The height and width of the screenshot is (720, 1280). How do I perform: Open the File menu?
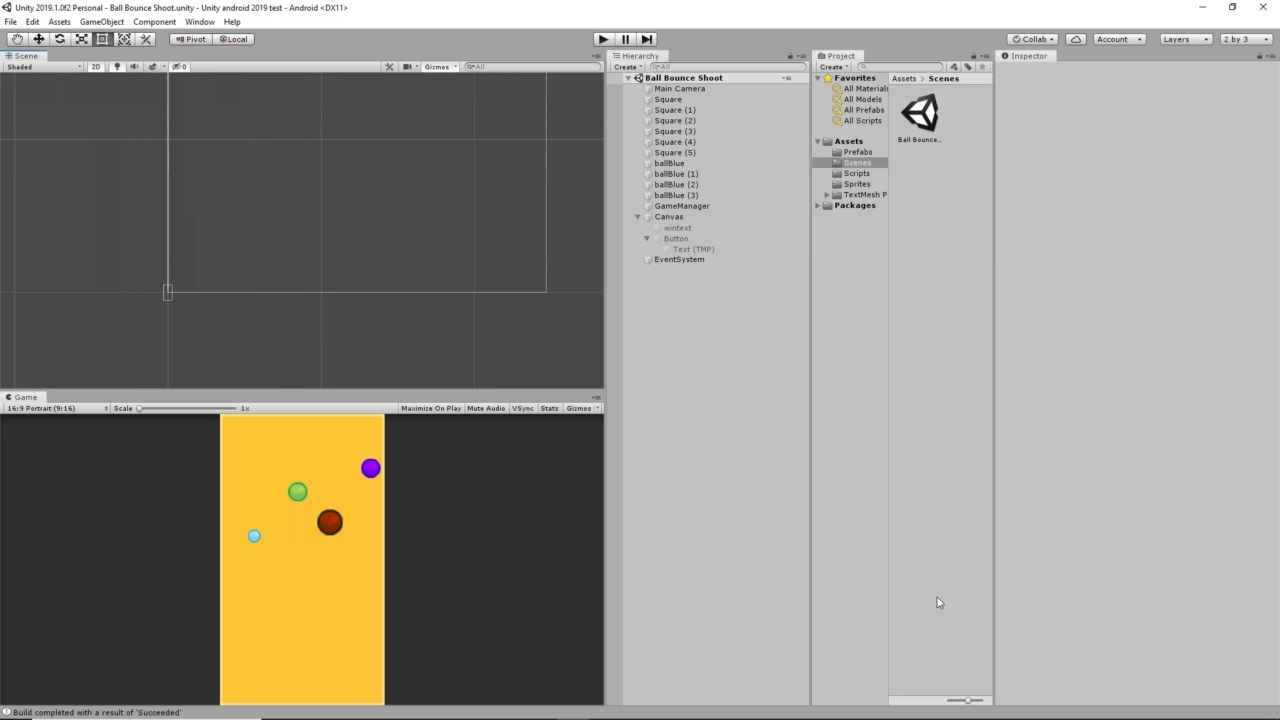(x=11, y=22)
